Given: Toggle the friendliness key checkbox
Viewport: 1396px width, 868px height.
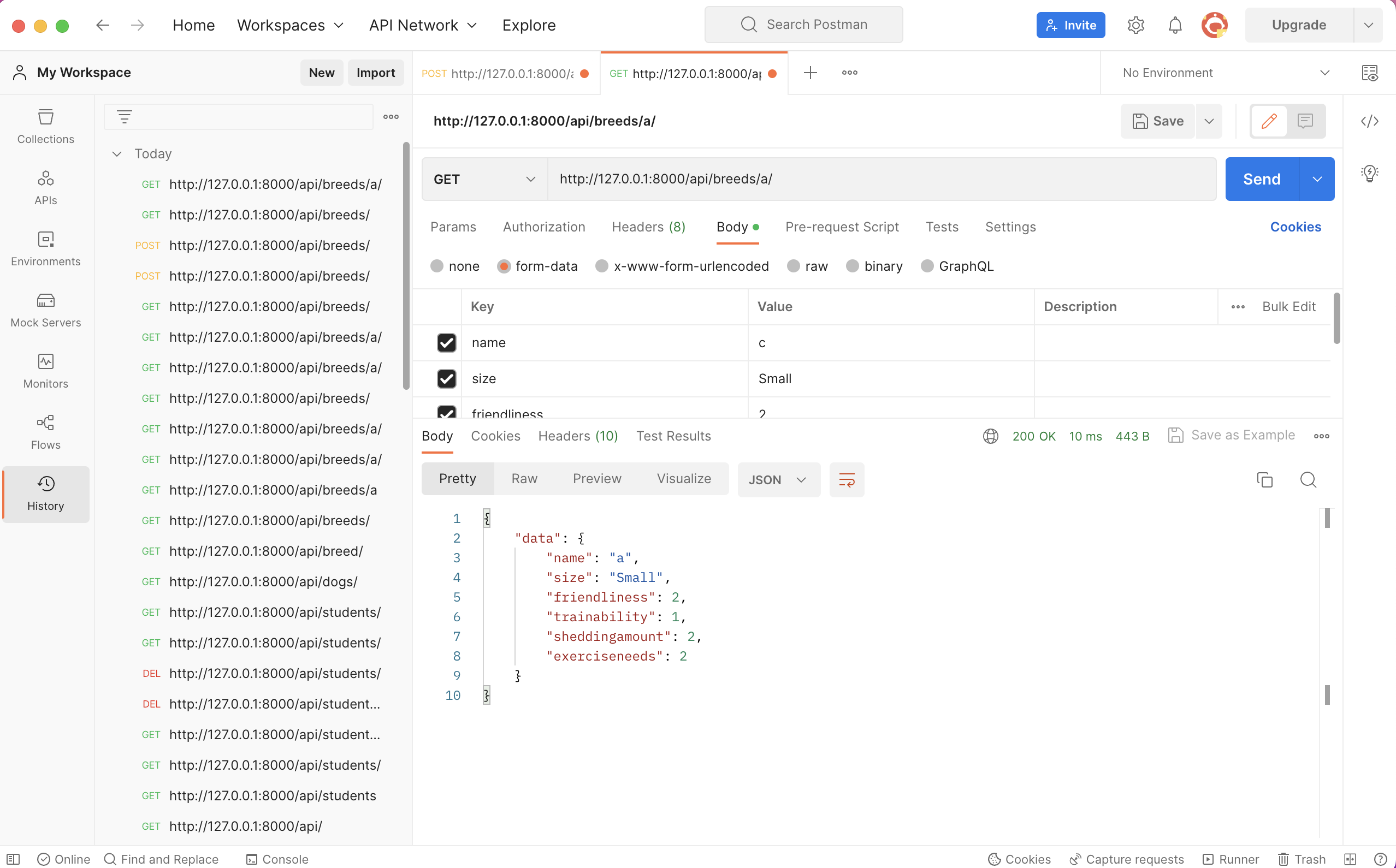Looking at the screenshot, I should 447,413.
